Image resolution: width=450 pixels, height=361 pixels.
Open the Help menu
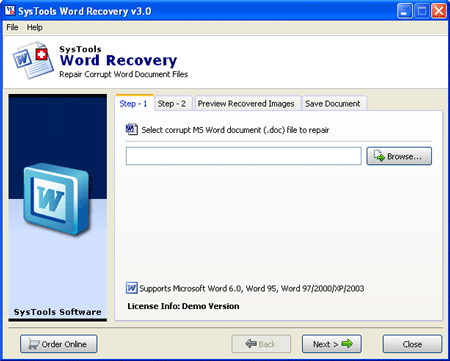[x=35, y=27]
